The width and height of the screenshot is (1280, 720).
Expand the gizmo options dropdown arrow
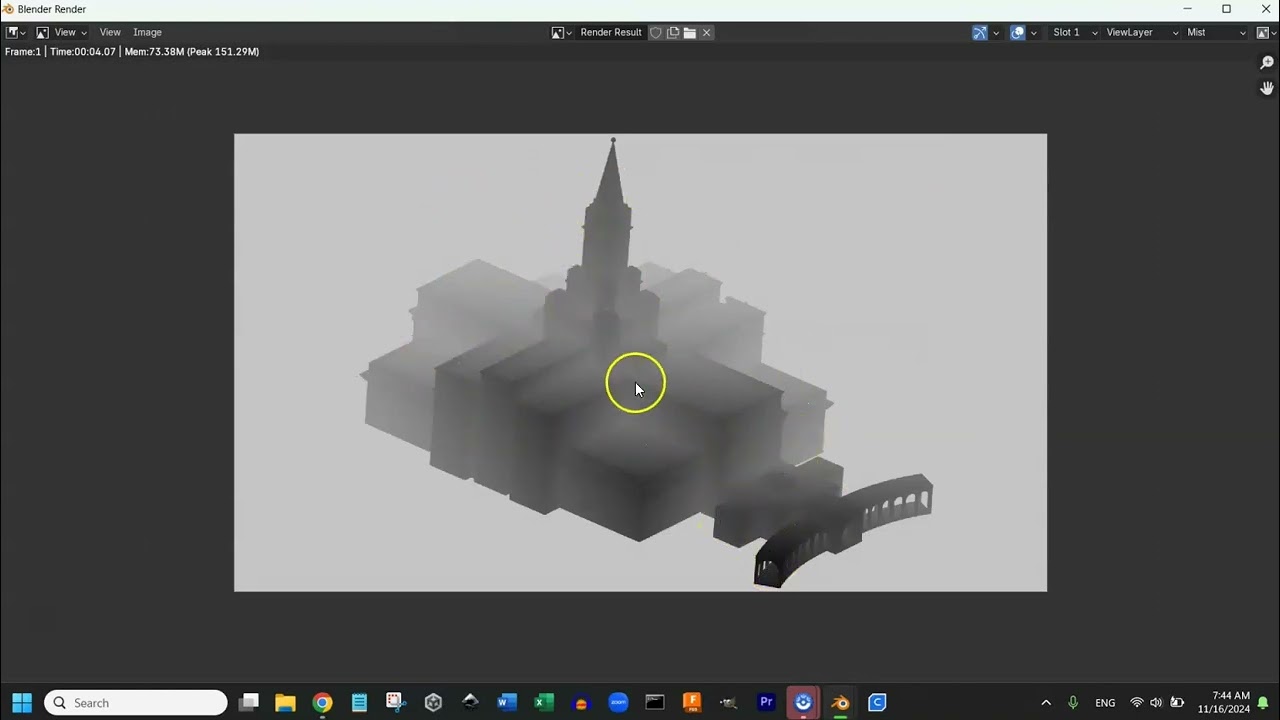pos(996,32)
